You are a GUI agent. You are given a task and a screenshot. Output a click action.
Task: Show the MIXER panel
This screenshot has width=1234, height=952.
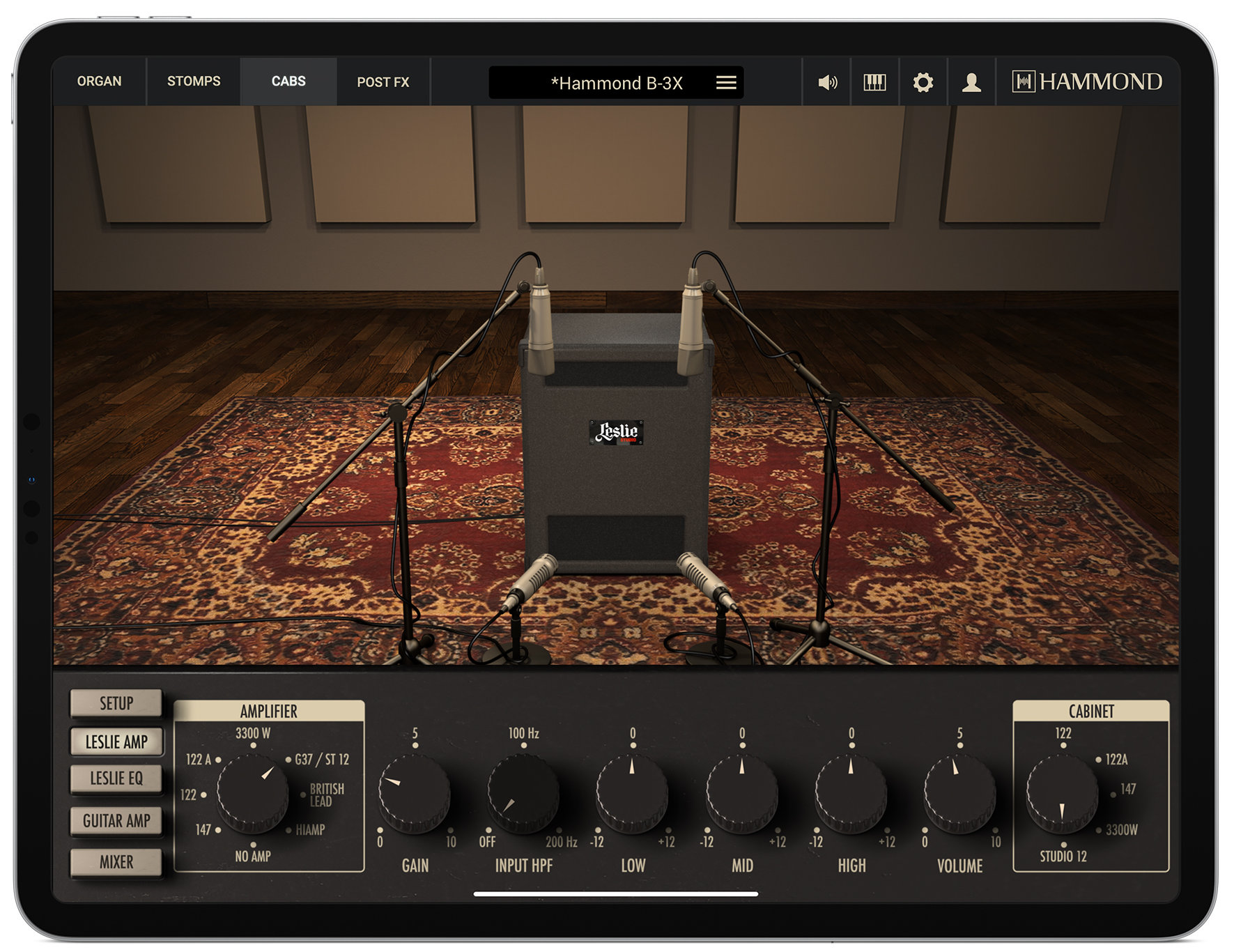pyautogui.click(x=116, y=862)
